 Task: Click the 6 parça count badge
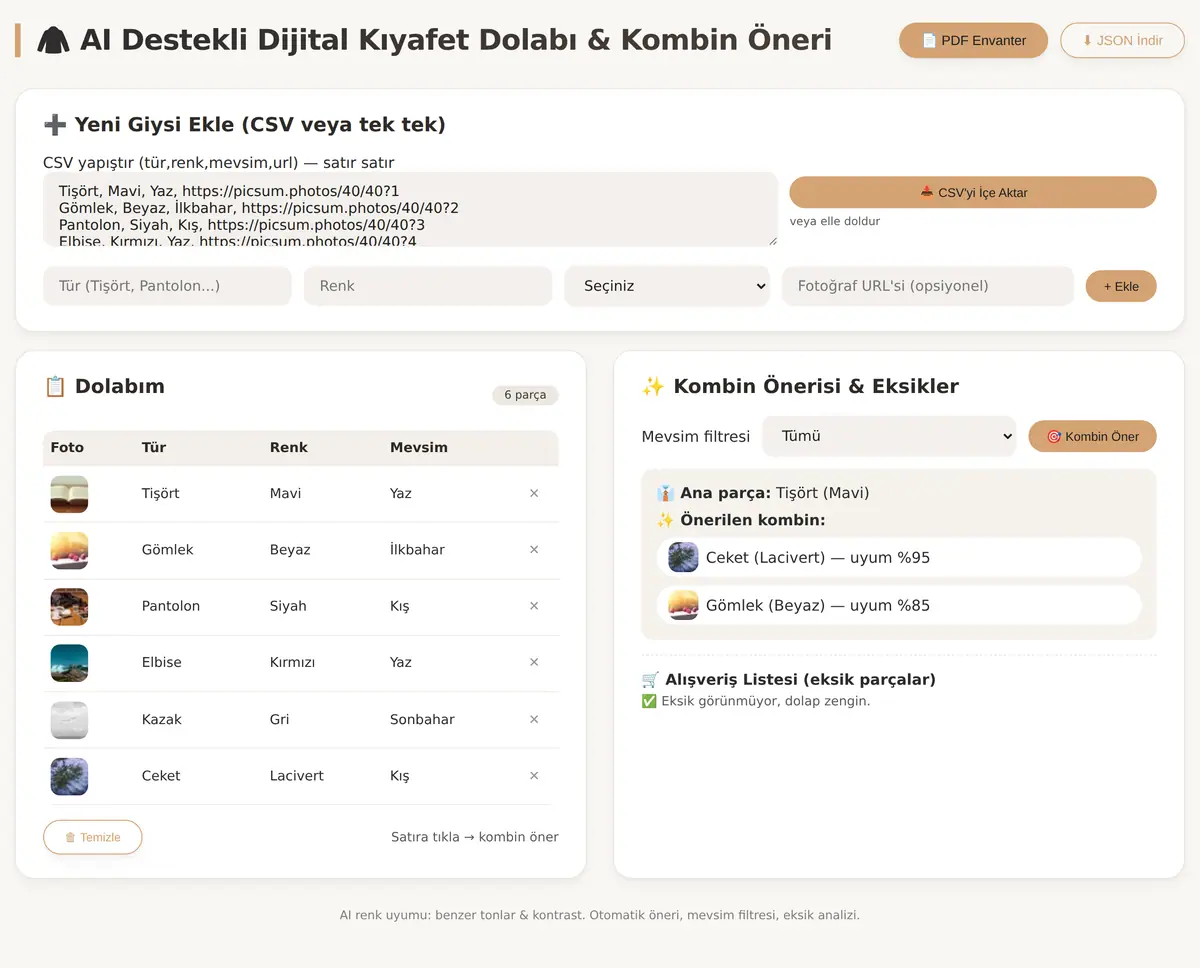coord(525,395)
